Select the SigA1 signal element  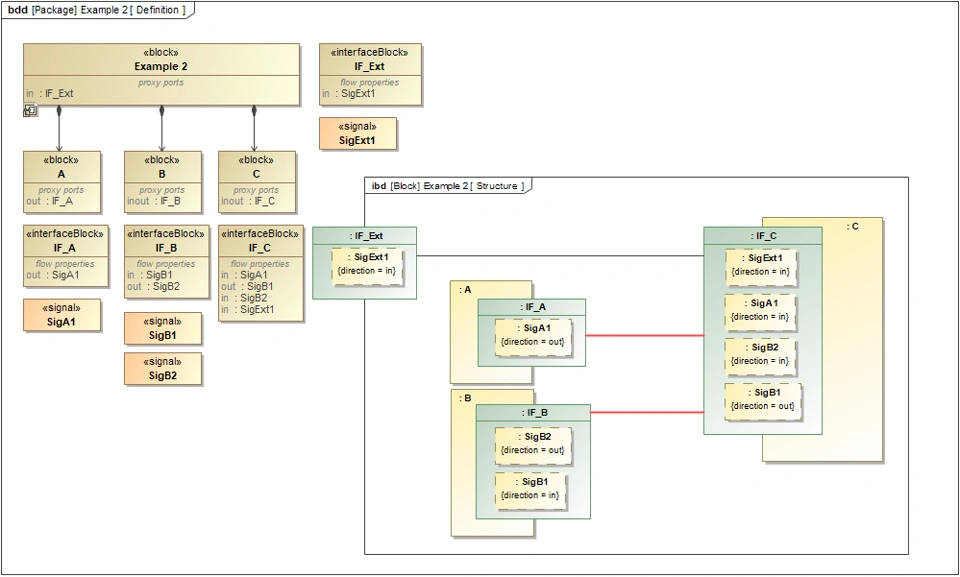coord(62,315)
